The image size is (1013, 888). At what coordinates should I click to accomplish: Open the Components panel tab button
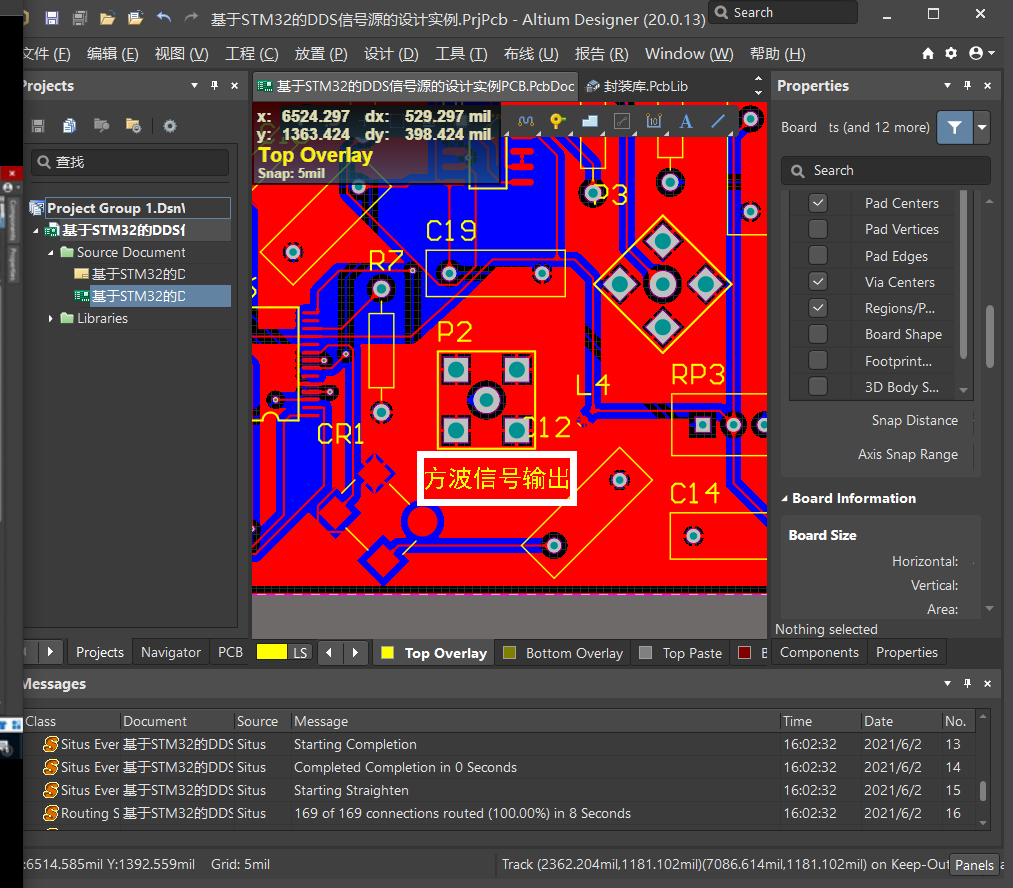pyautogui.click(x=819, y=652)
